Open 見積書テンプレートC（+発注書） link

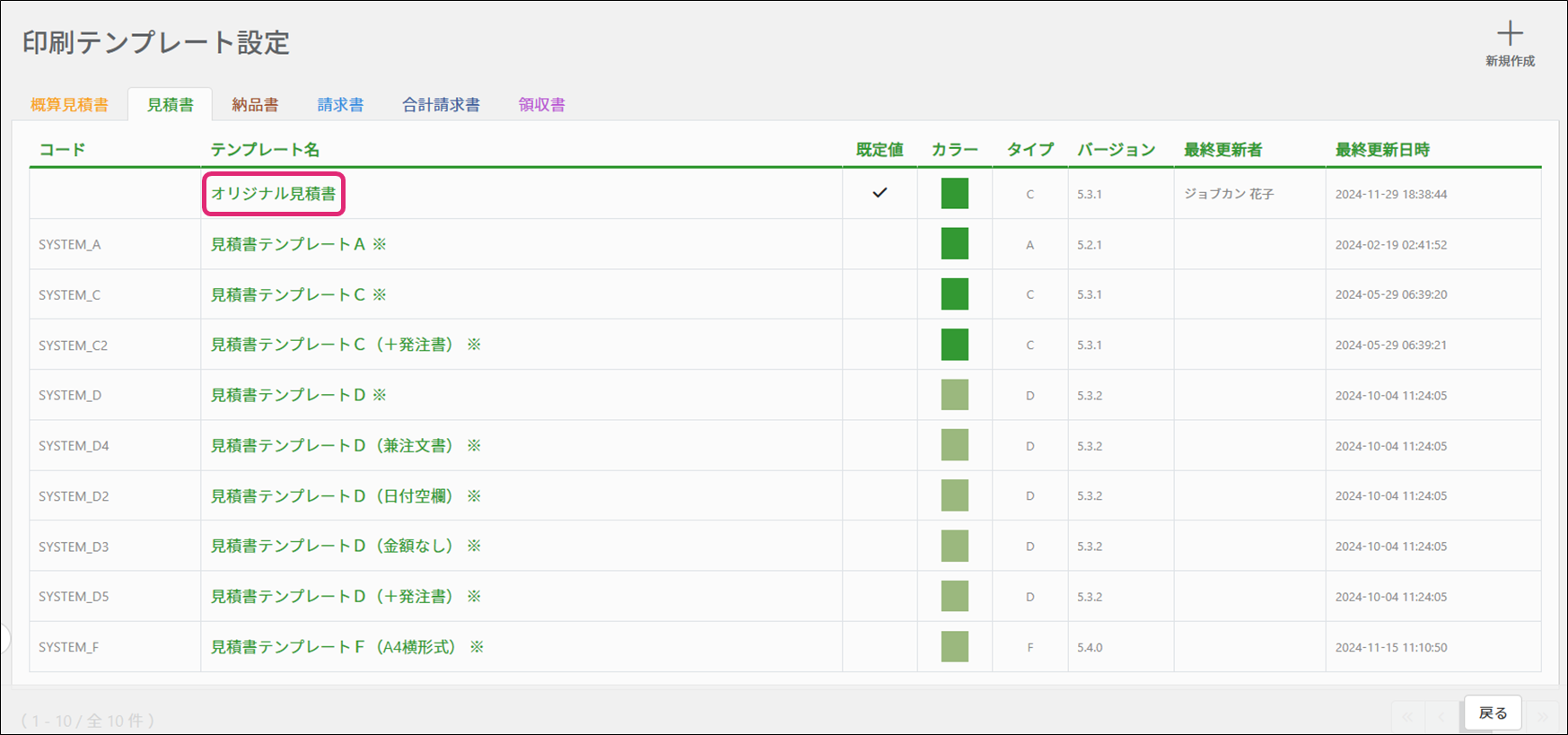[333, 345]
